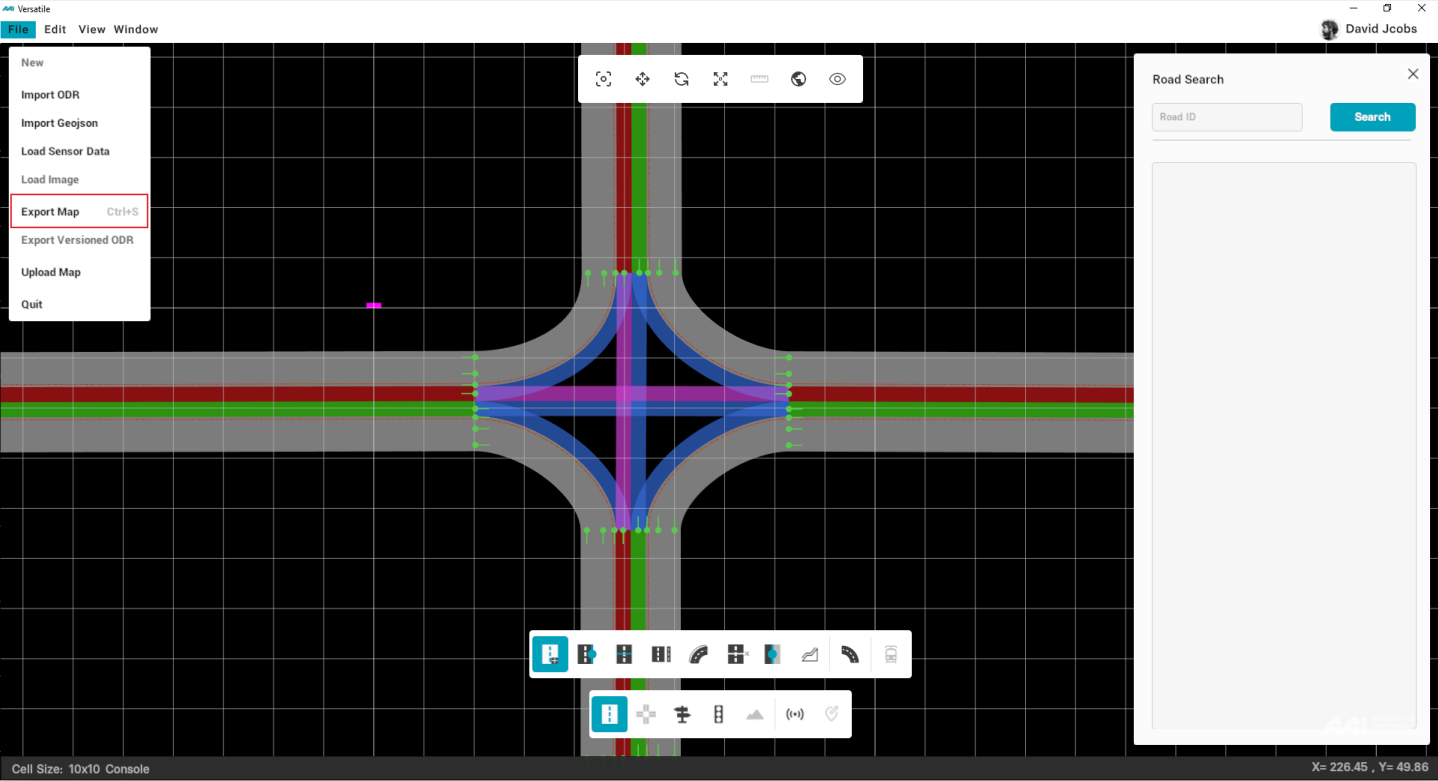The image size is (1438, 781).
Task: Select the elevation profile tool icon
Action: click(810, 655)
